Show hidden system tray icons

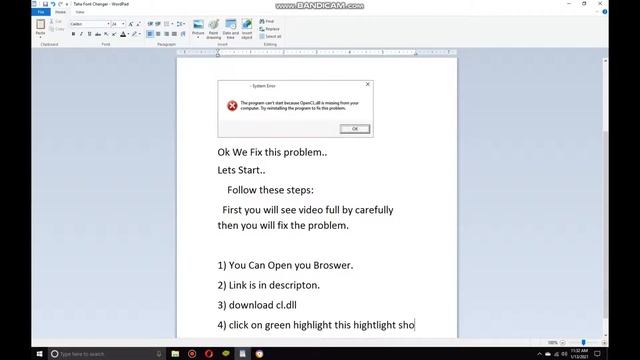coord(539,354)
